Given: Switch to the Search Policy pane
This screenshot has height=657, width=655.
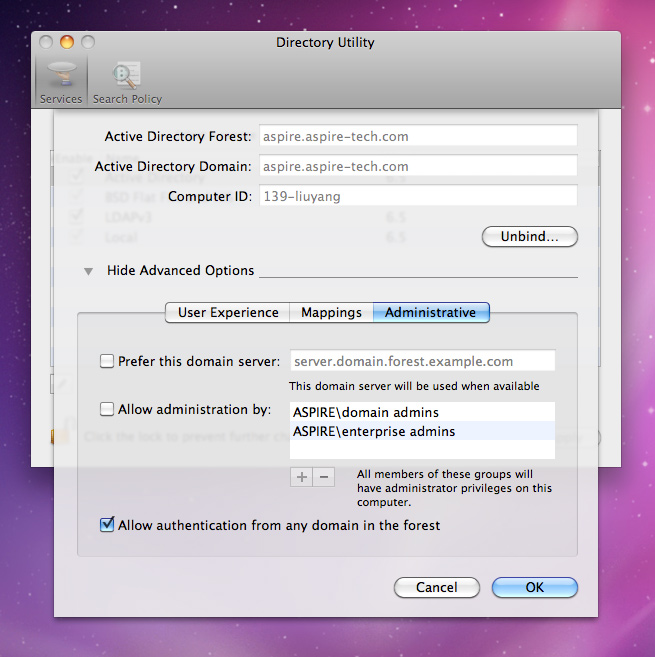Looking at the screenshot, I should point(127,81).
